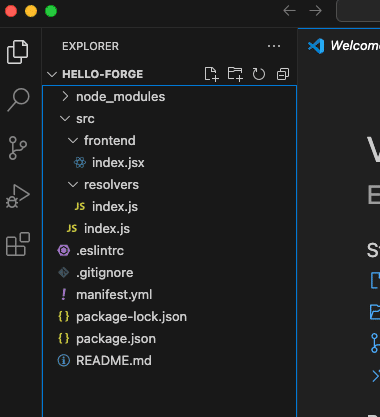Create a new folder in HELLO-FORGE

[x=235, y=74]
